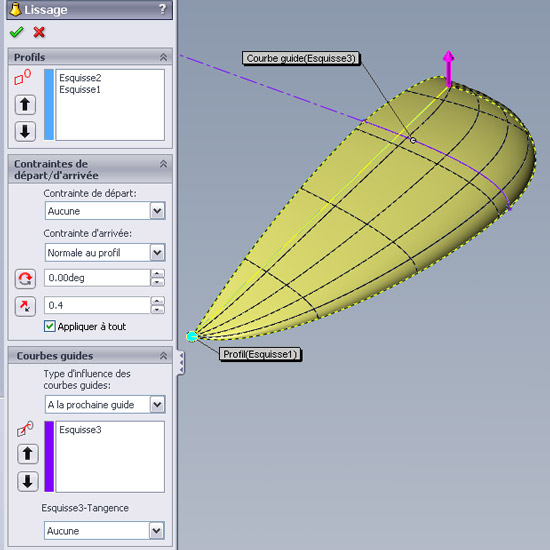Collapse the Courbes guides section
Image resolution: width=550 pixels, height=550 pixels.
click(x=163, y=356)
